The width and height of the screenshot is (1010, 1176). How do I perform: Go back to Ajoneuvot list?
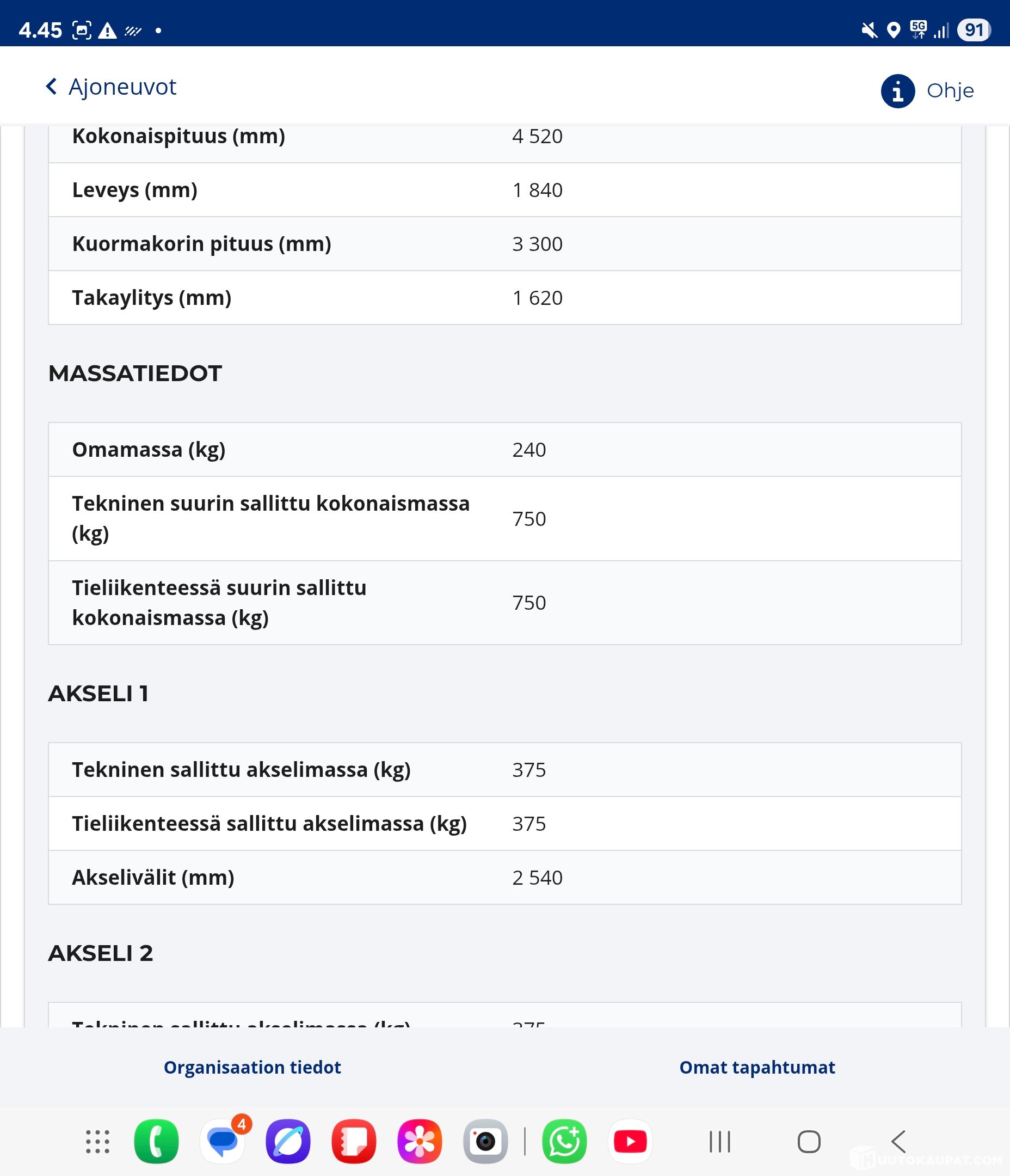pyautogui.click(x=122, y=87)
